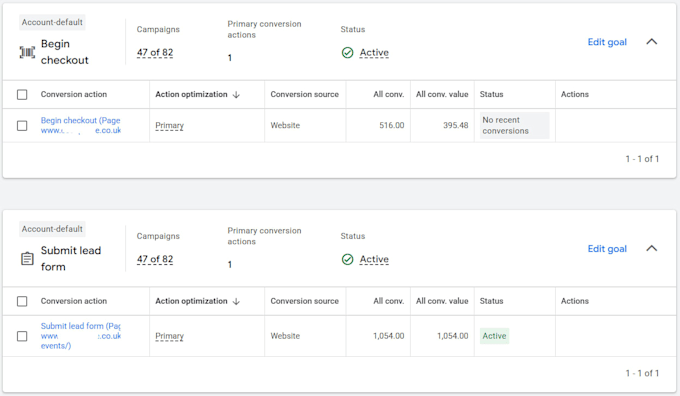680x396 pixels.
Task: Click the Conversion action header in the Begin checkout table
Action: point(74,94)
